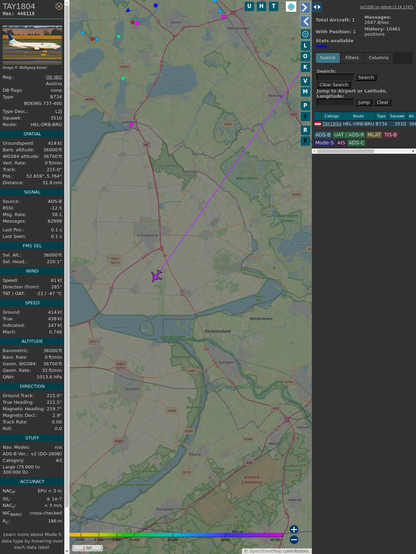This screenshot has width=416, height=554.
Task: Collapse the sidebar with the left chevron
Action: [305, 22]
